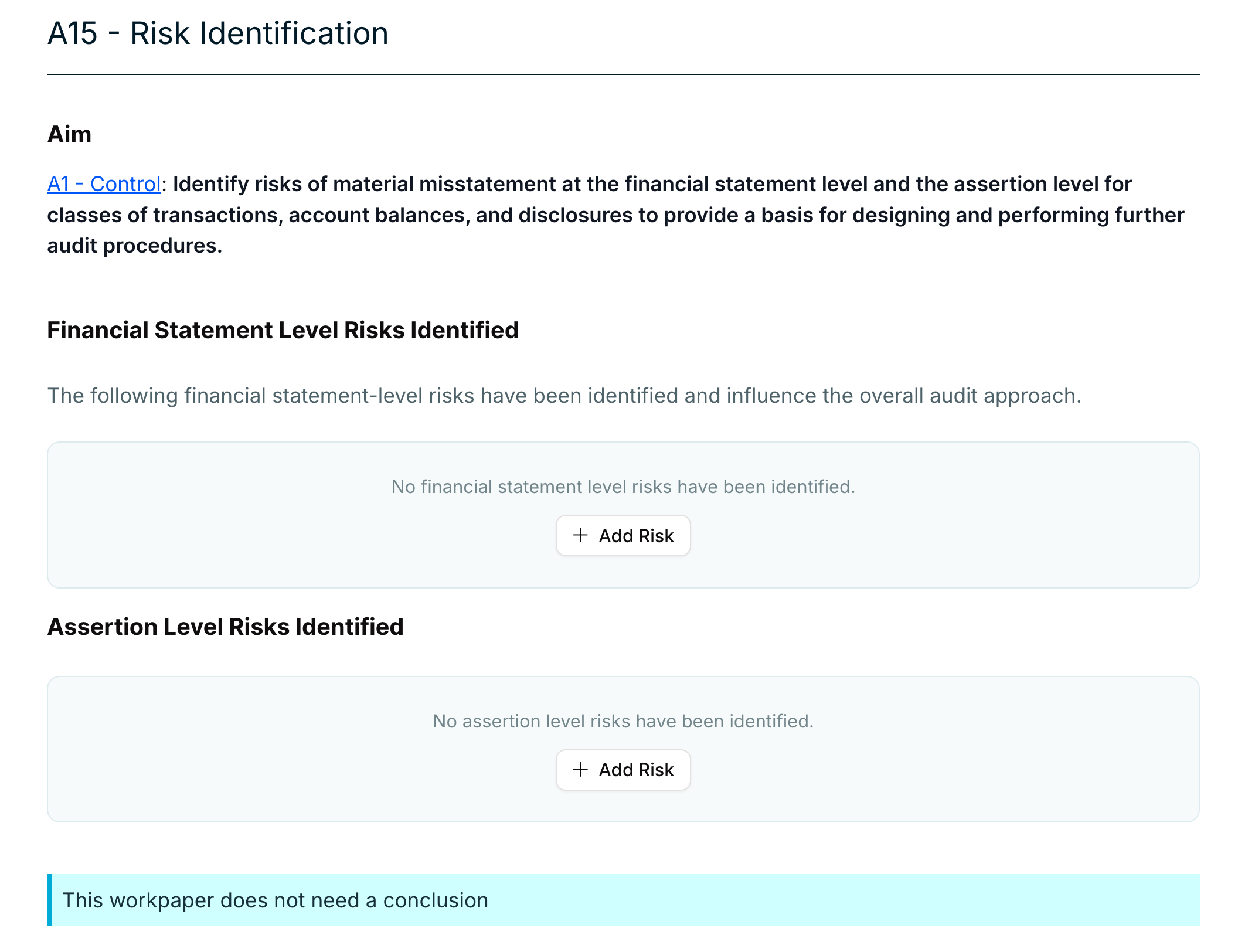Screen dimensions: 1238x952
Task: Click the bold aim text about material misstatement
Action: [615, 215]
